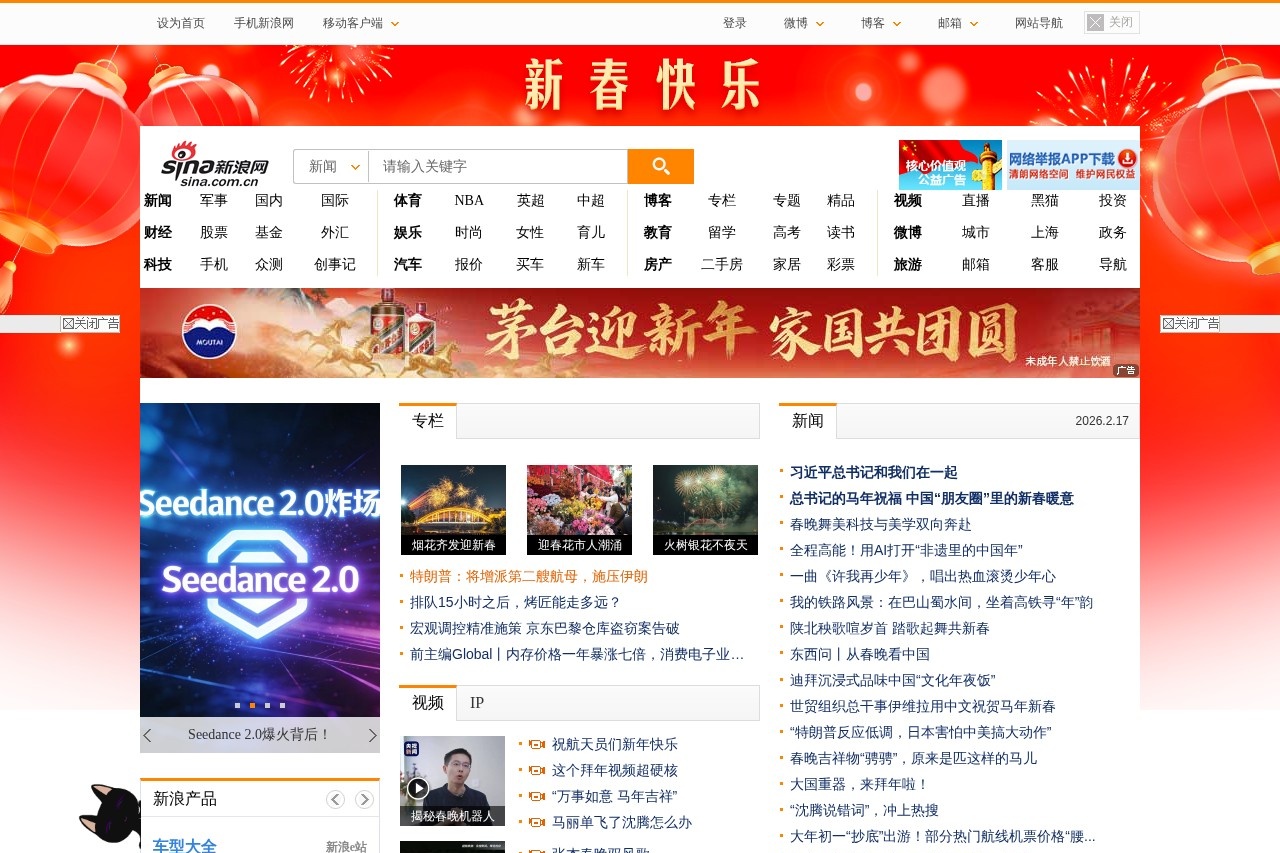Screen dimensions: 1280x853
Task: Open 东西问丨从春晚看中国 article
Action: pyautogui.click(x=860, y=654)
